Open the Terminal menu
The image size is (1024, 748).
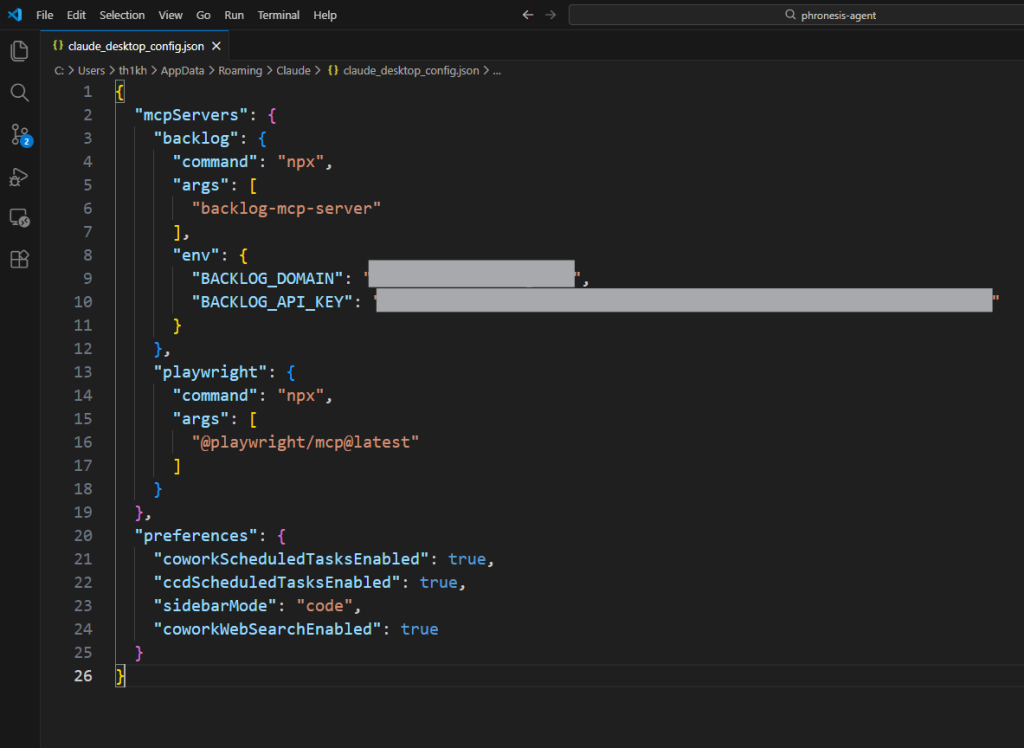pyautogui.click(x=278, y=14)
